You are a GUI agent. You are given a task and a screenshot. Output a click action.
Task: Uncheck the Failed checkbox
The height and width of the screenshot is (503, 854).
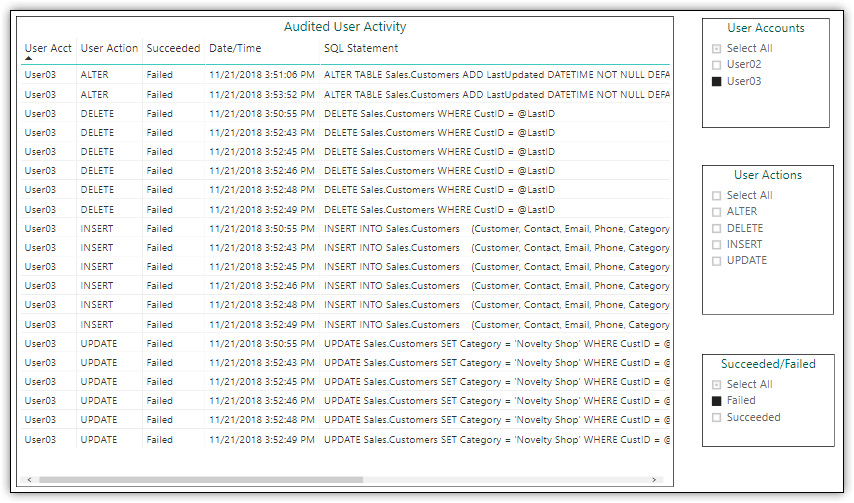pyautogui.click(x=716, y=401)
